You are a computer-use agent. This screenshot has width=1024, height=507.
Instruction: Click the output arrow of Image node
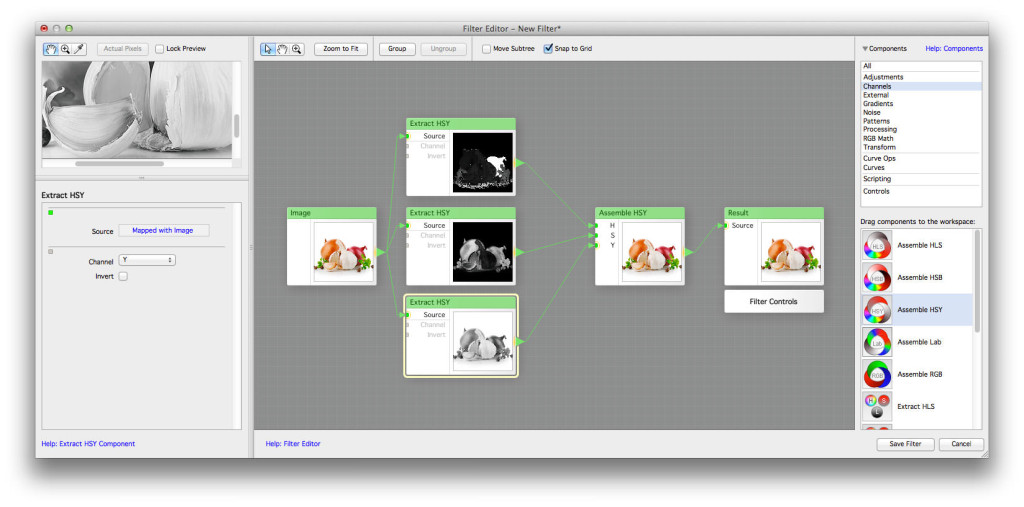pos(381,252)
